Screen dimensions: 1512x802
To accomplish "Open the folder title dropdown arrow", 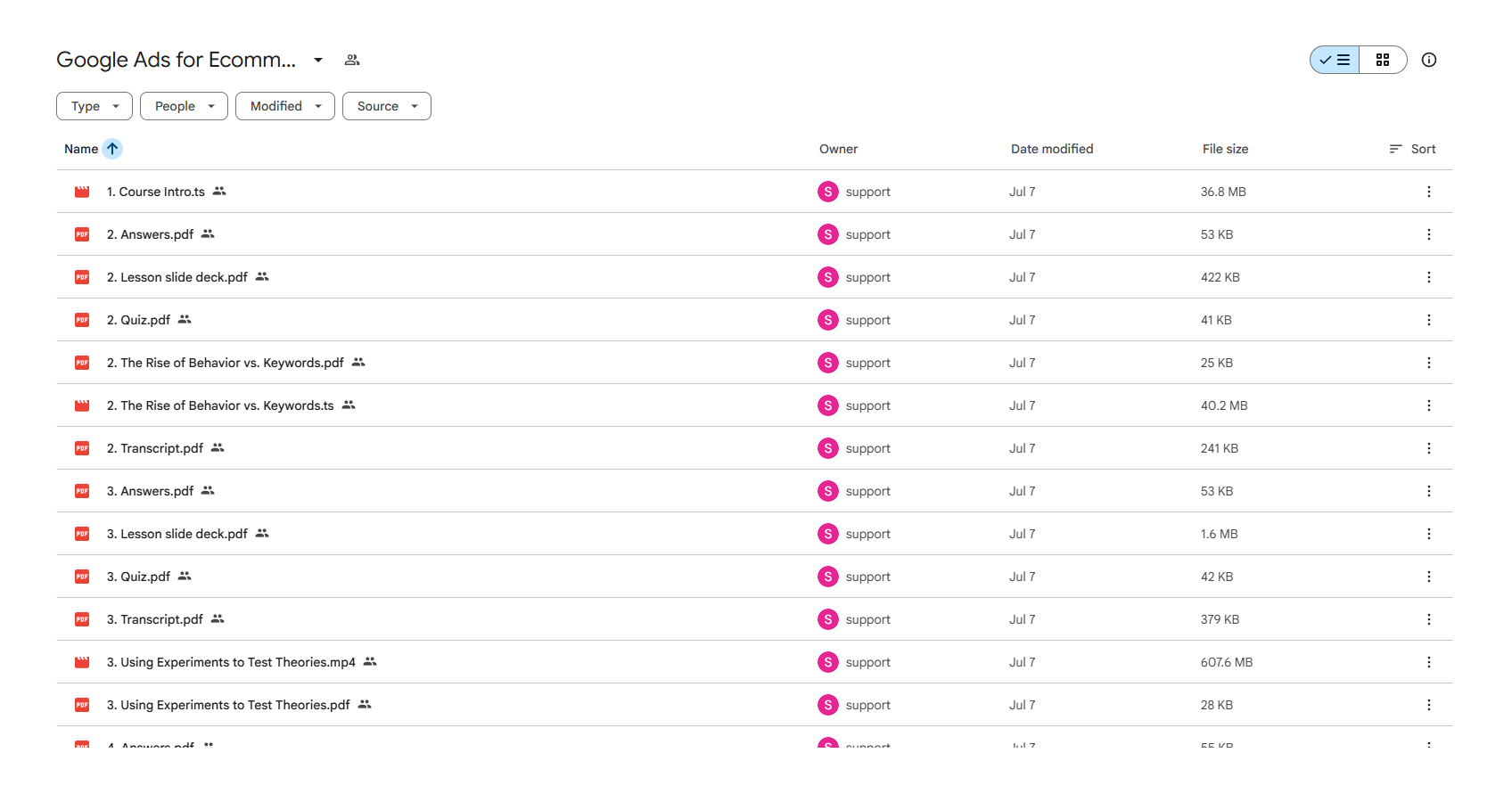I will click(318, 60).
